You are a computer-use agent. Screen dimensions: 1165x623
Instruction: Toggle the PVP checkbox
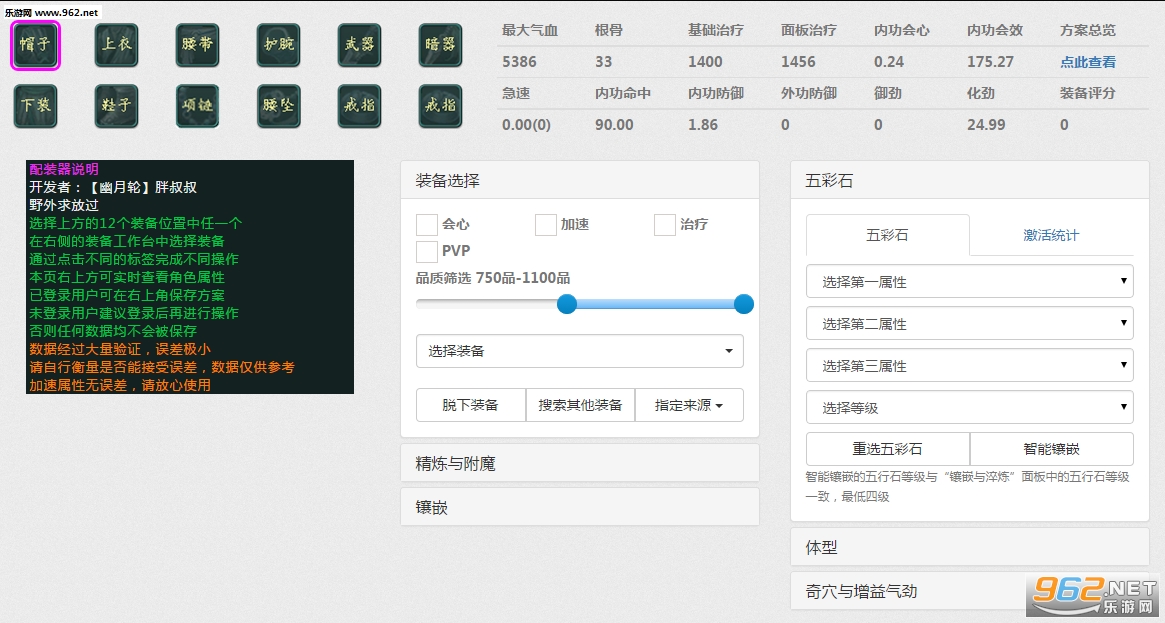click(x=426, y=251)
